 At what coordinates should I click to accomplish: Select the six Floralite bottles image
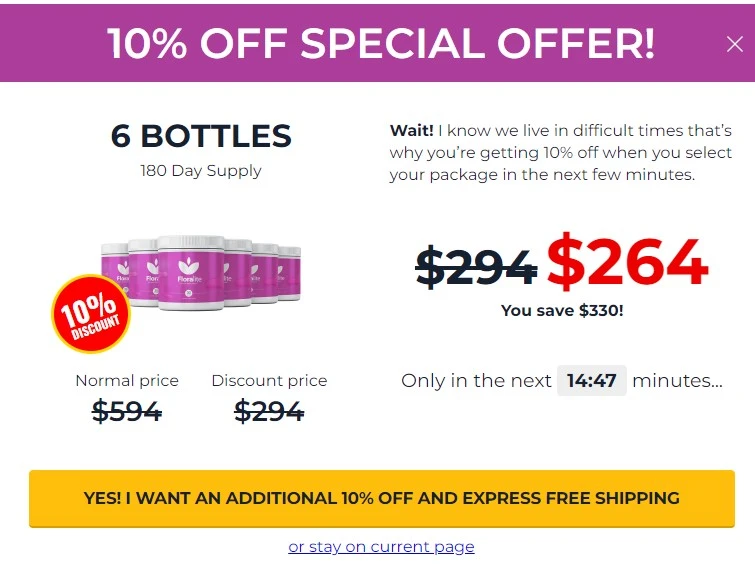[200, 273]
